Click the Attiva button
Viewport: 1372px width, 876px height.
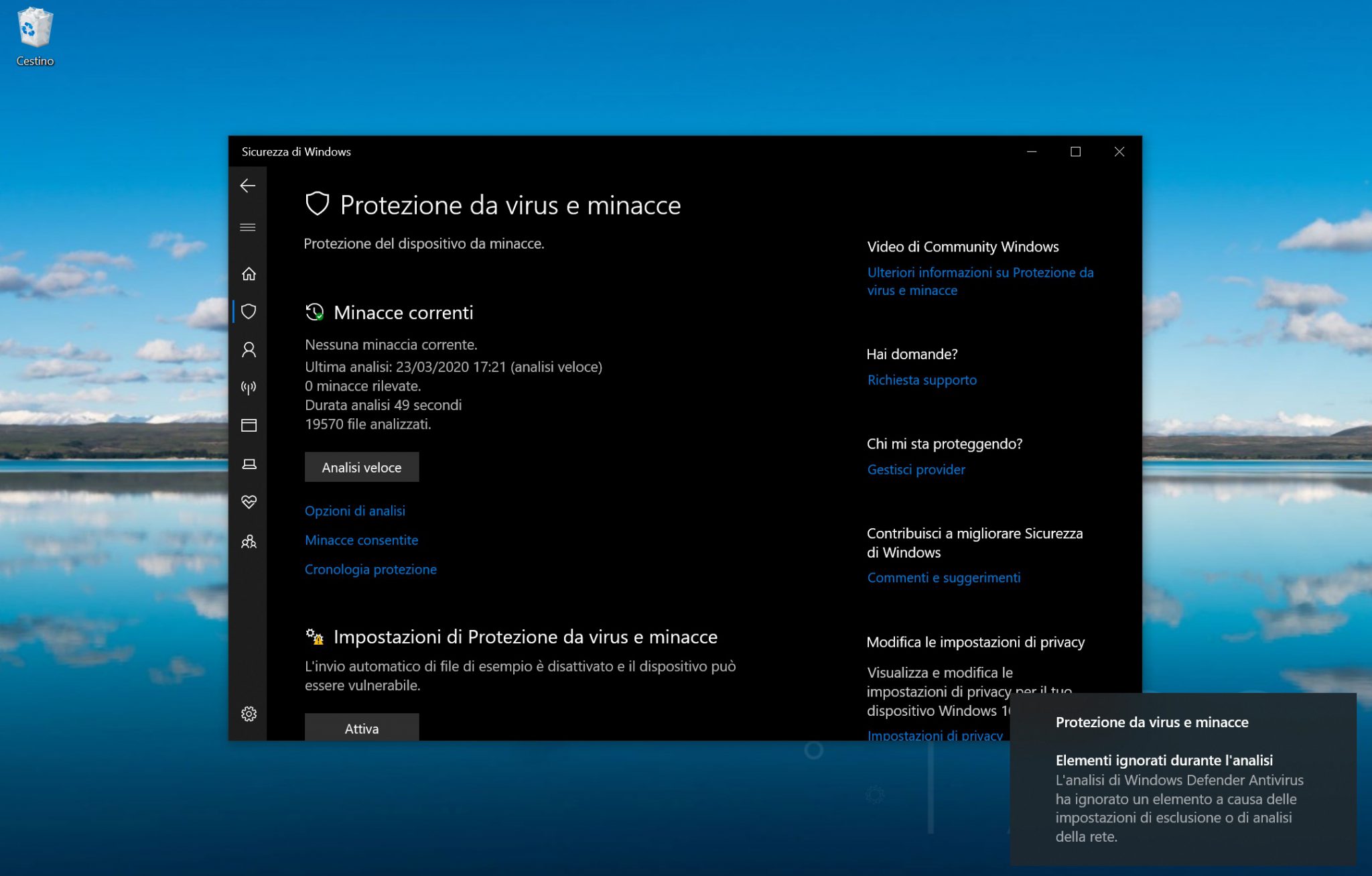coord(362,727)
